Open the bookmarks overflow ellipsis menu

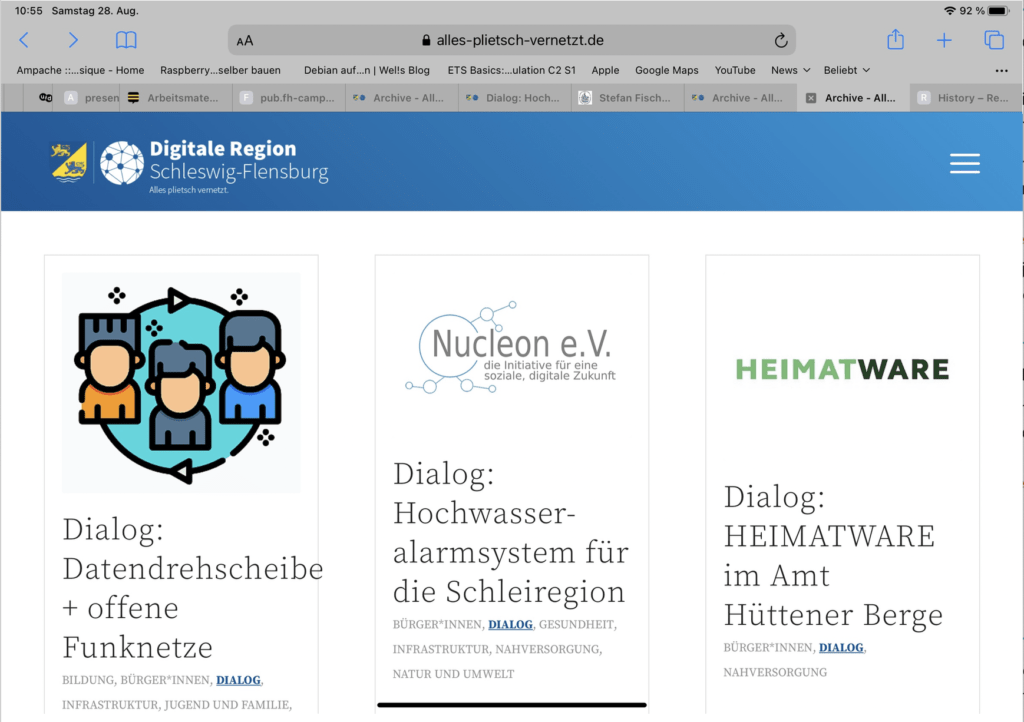point(1000,70)
